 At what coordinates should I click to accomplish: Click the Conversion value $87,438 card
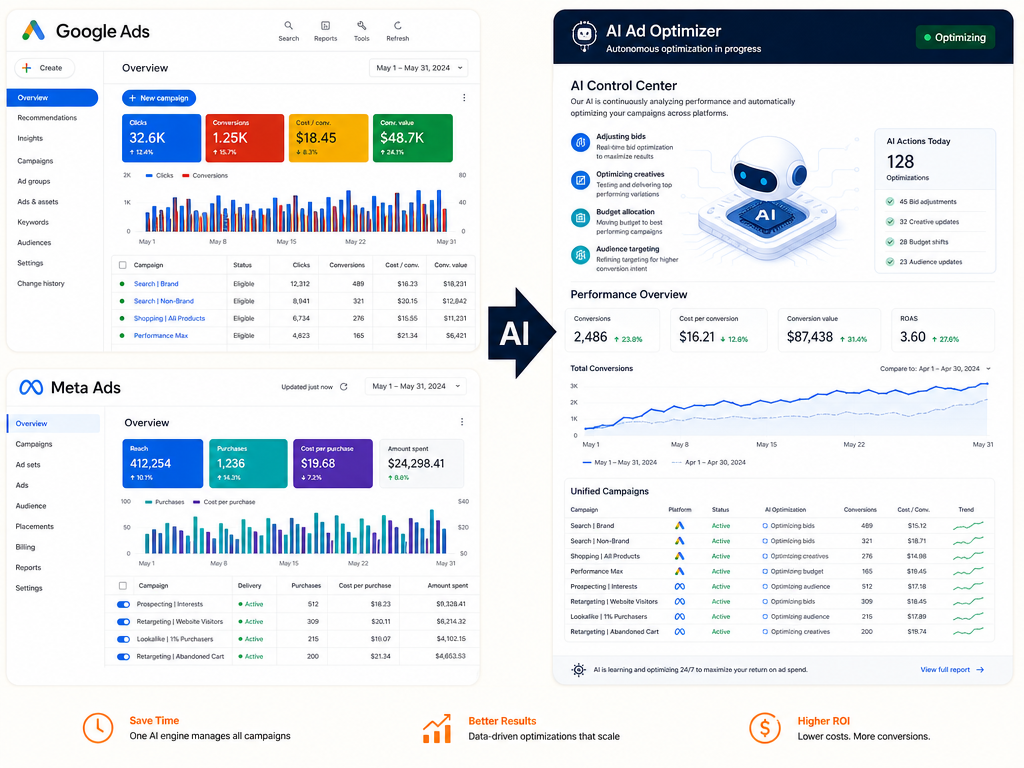point(829,330)
